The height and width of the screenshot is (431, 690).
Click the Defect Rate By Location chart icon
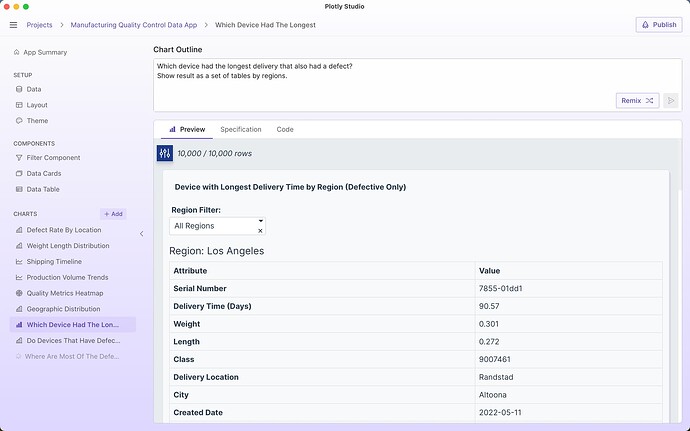[19, 230]
